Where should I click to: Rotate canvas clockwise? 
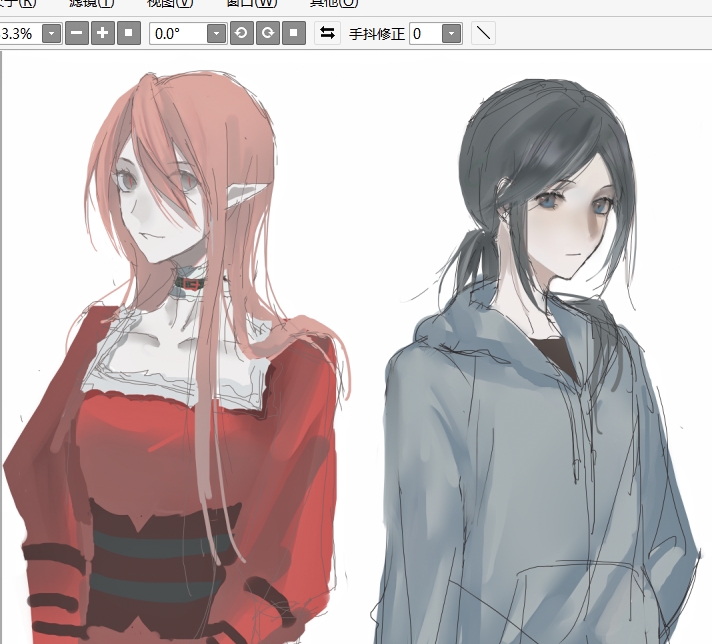pos(267,33)
